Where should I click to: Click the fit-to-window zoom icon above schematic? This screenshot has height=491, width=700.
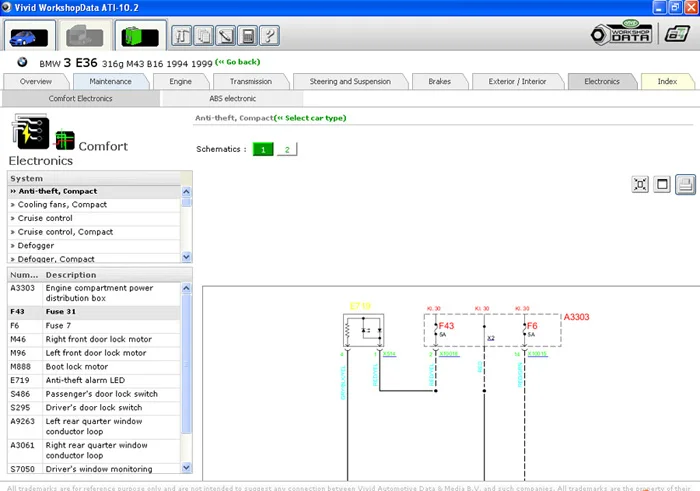coord(640,184)
